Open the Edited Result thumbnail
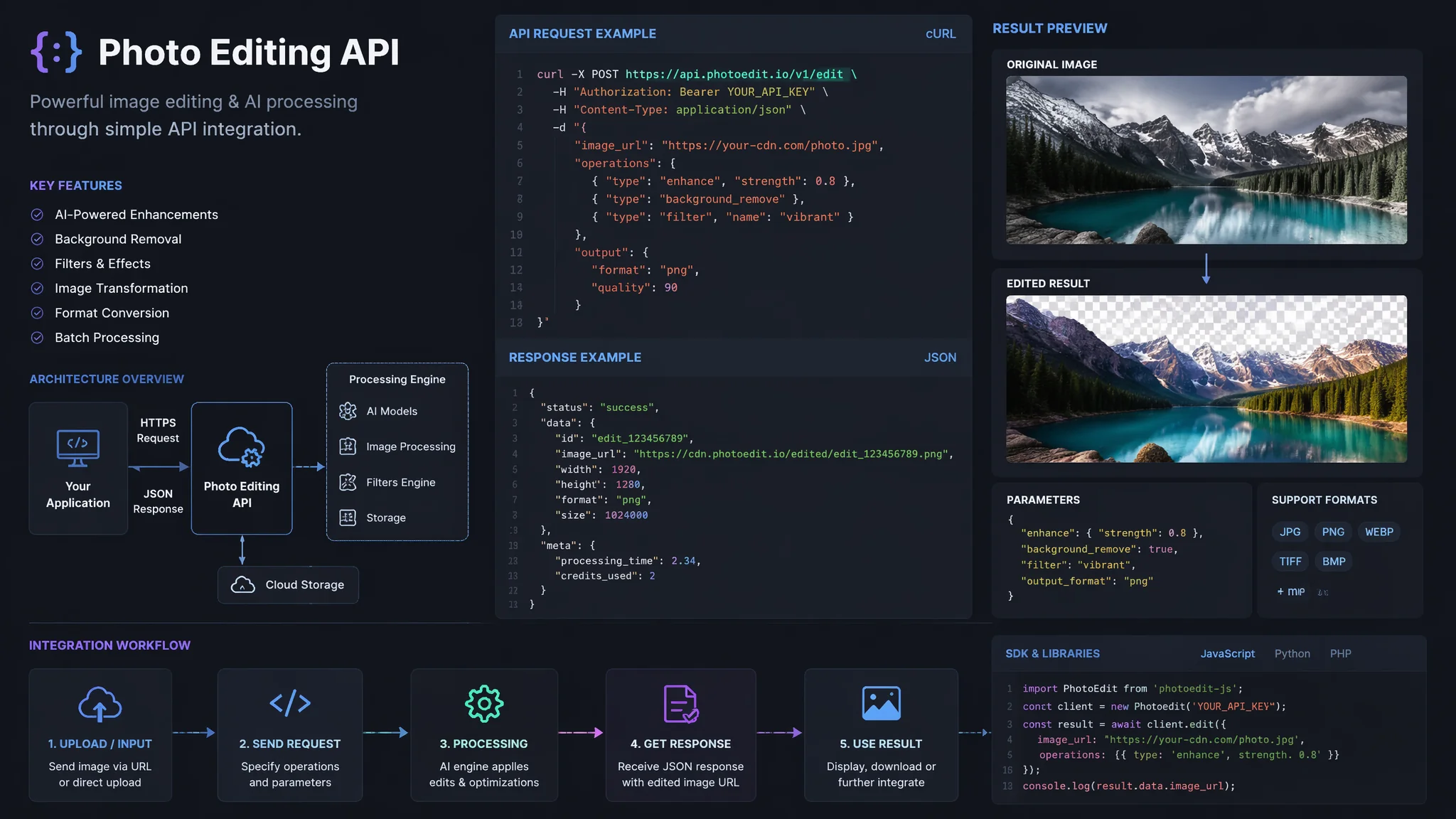This screenshot has width=1456, height=819. [1206, 379]
